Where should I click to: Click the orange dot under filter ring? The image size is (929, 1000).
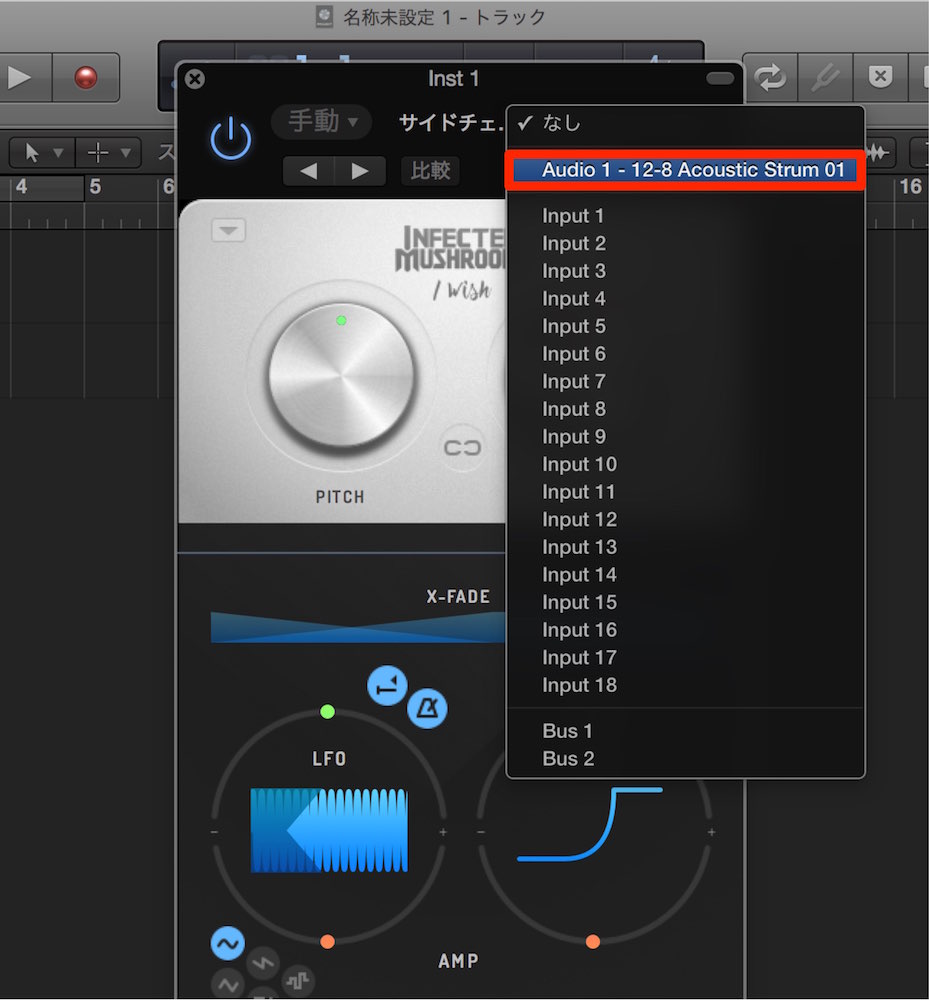pyautogui.click(x=593, y=942)
